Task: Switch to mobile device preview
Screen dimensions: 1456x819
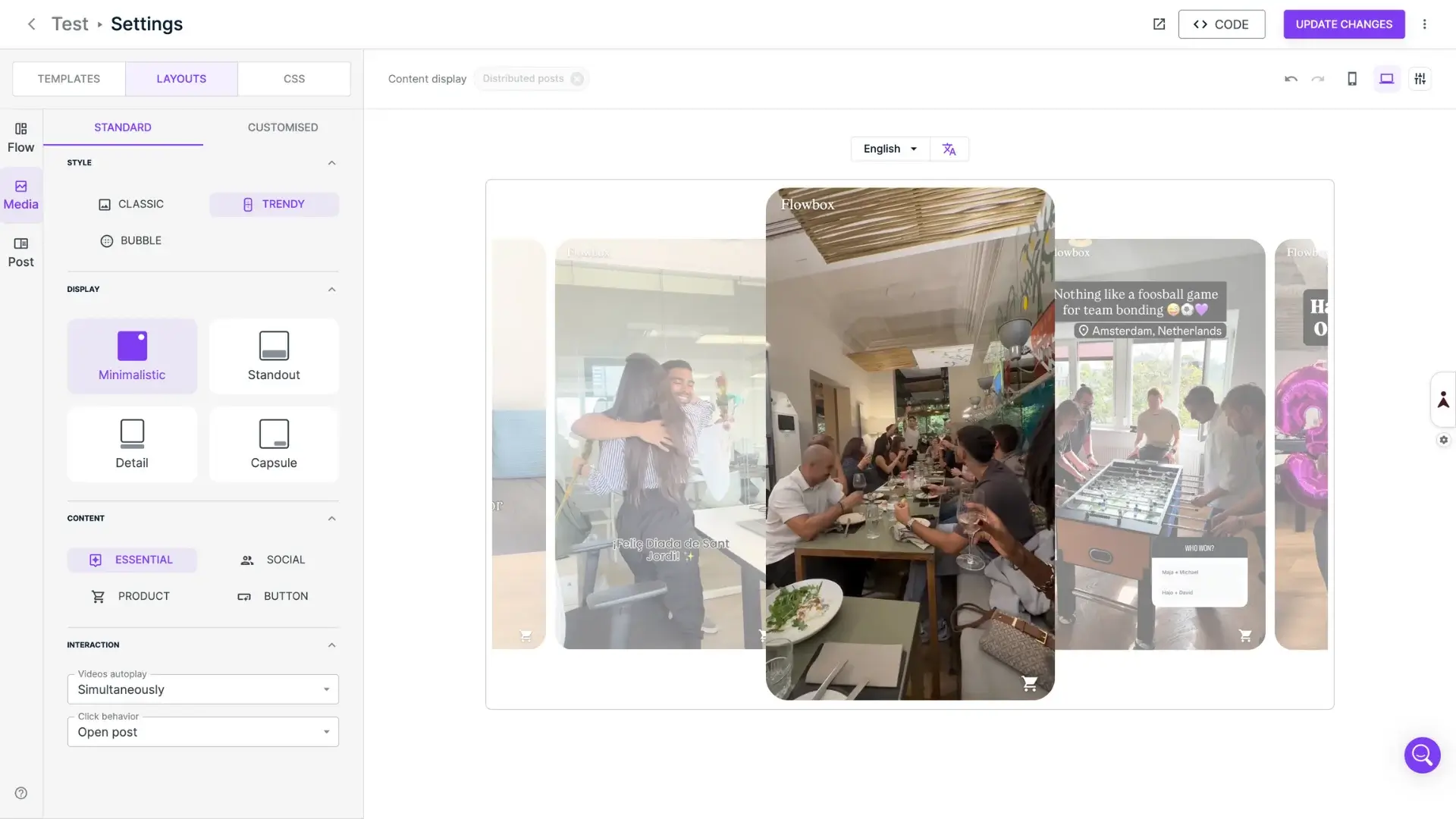Action: 1351,79
